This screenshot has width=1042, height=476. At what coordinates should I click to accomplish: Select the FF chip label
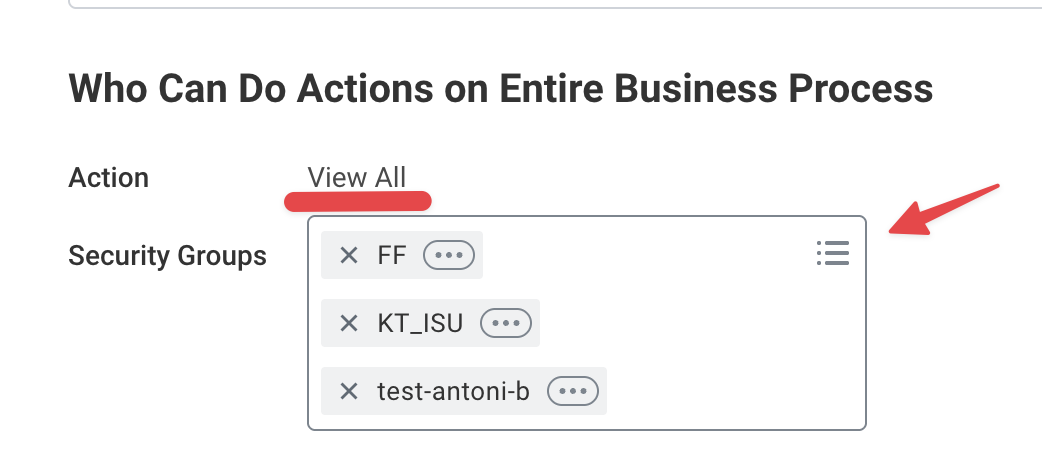[x=392, y=255]
